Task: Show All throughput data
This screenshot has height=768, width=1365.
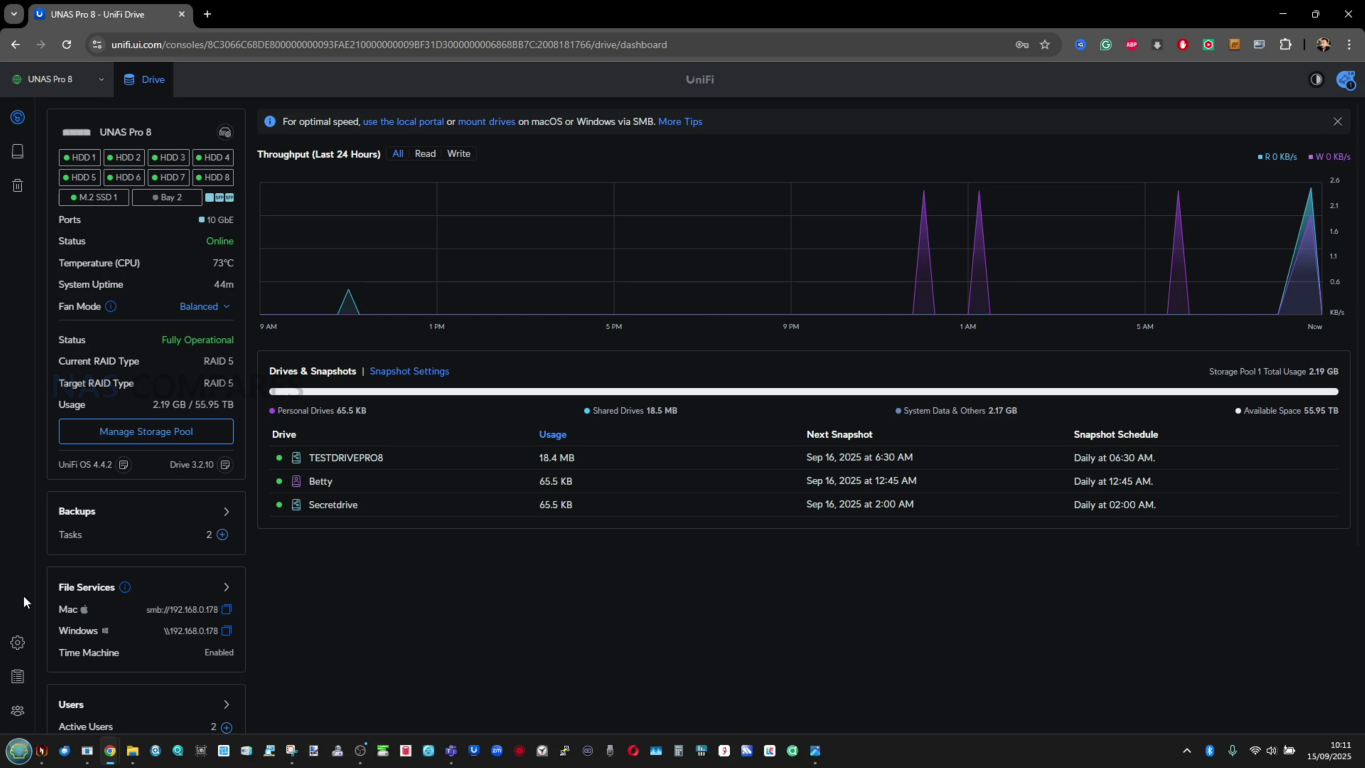Action: (x=398, y=154)
